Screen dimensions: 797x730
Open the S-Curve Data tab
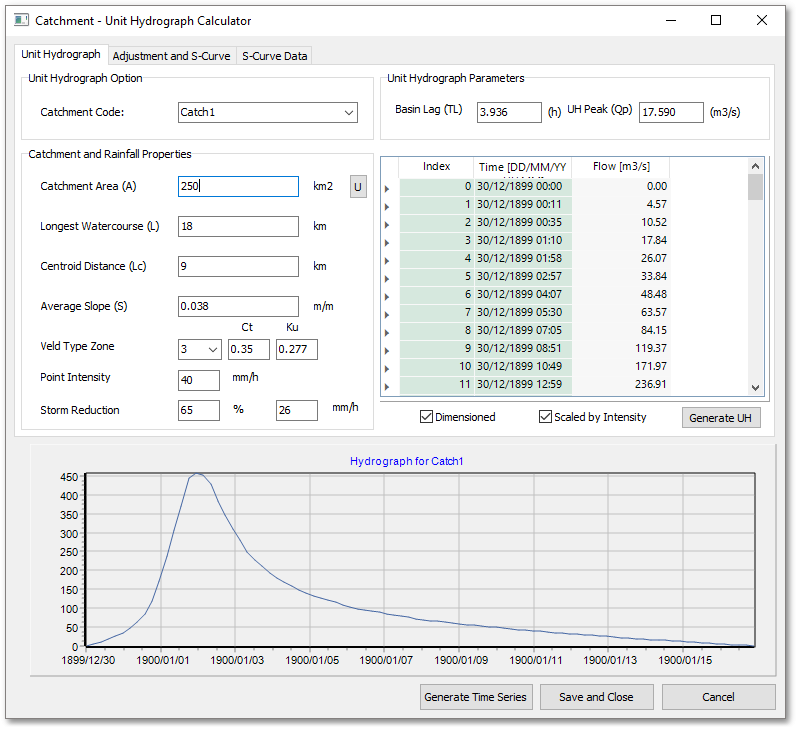[274, 56]
